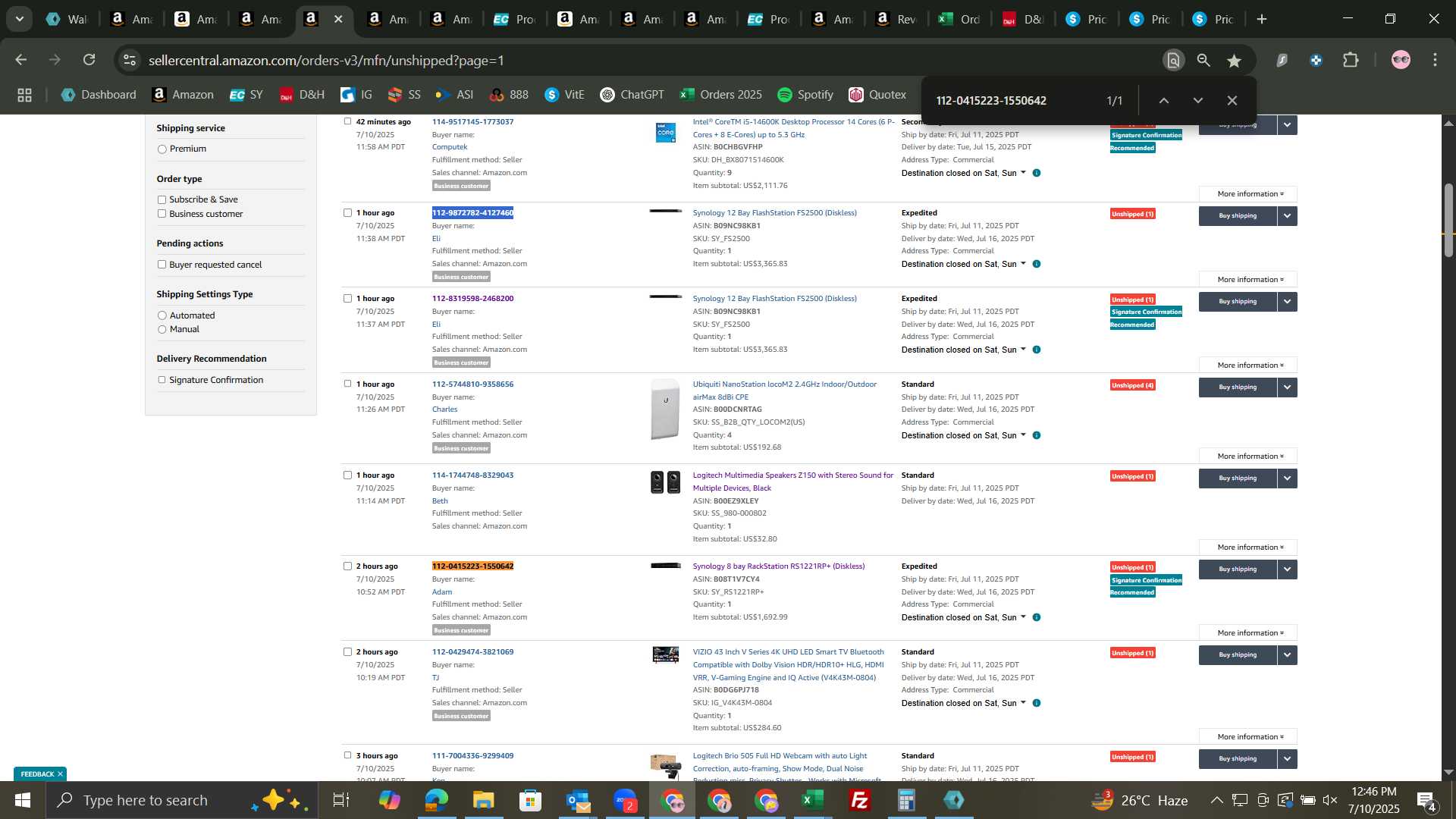Open D&H bookmark
The height and width of the screenshot is (819, 1456).
[302, 95]
